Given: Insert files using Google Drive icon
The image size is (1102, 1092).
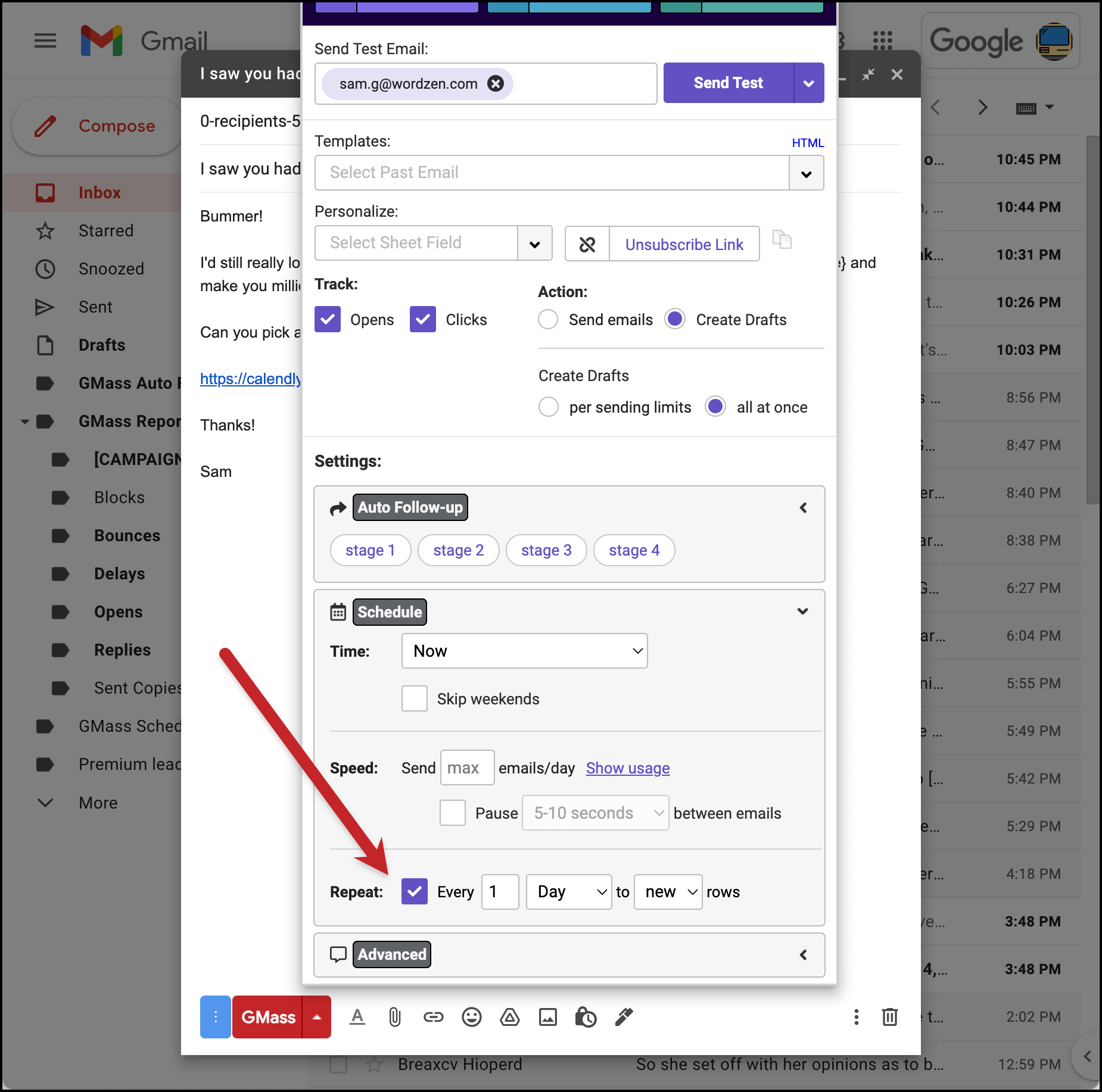Looking at the screenshot, I should click(509, 1017).
